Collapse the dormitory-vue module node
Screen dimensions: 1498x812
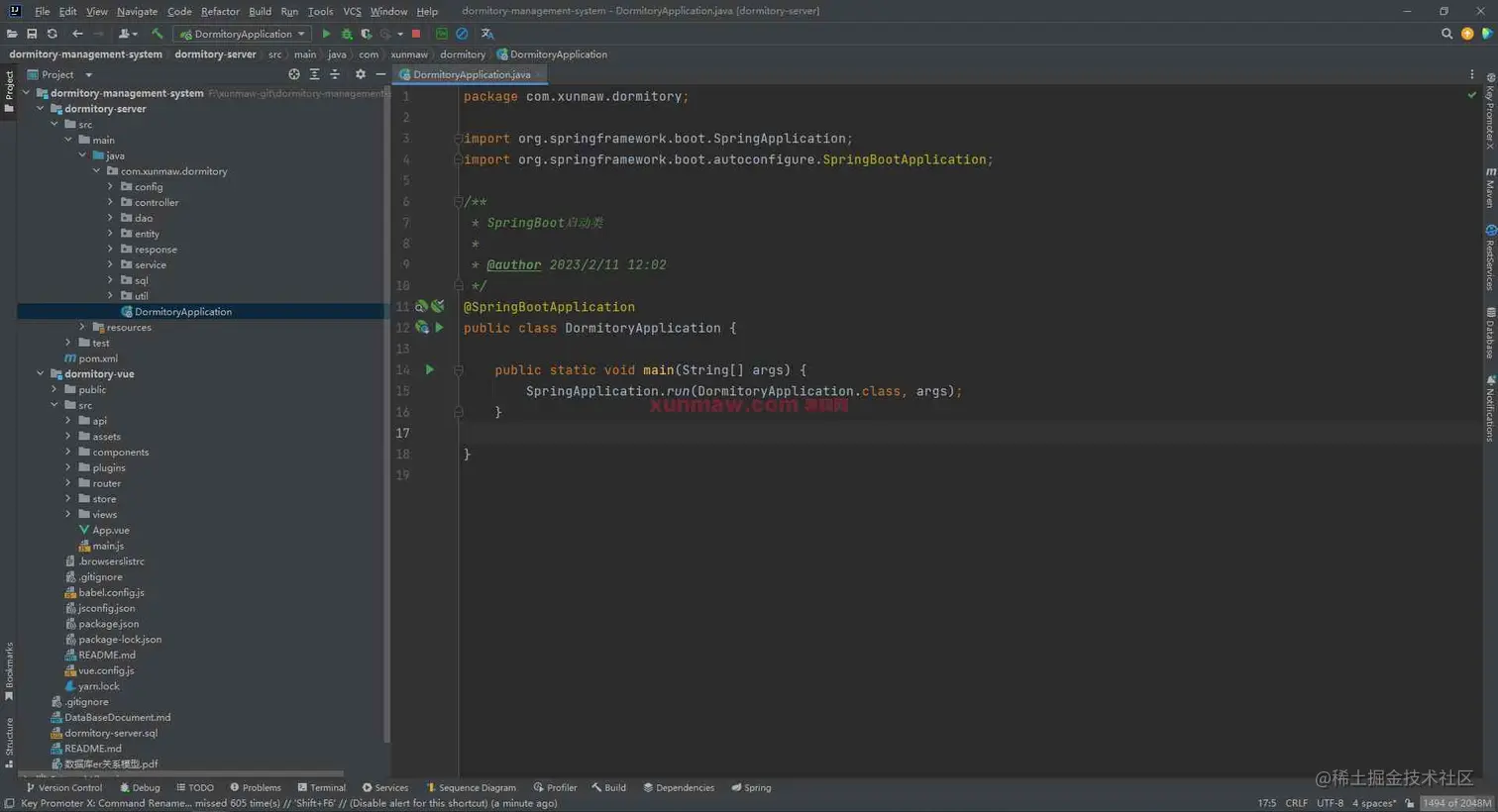click(41, 374)
